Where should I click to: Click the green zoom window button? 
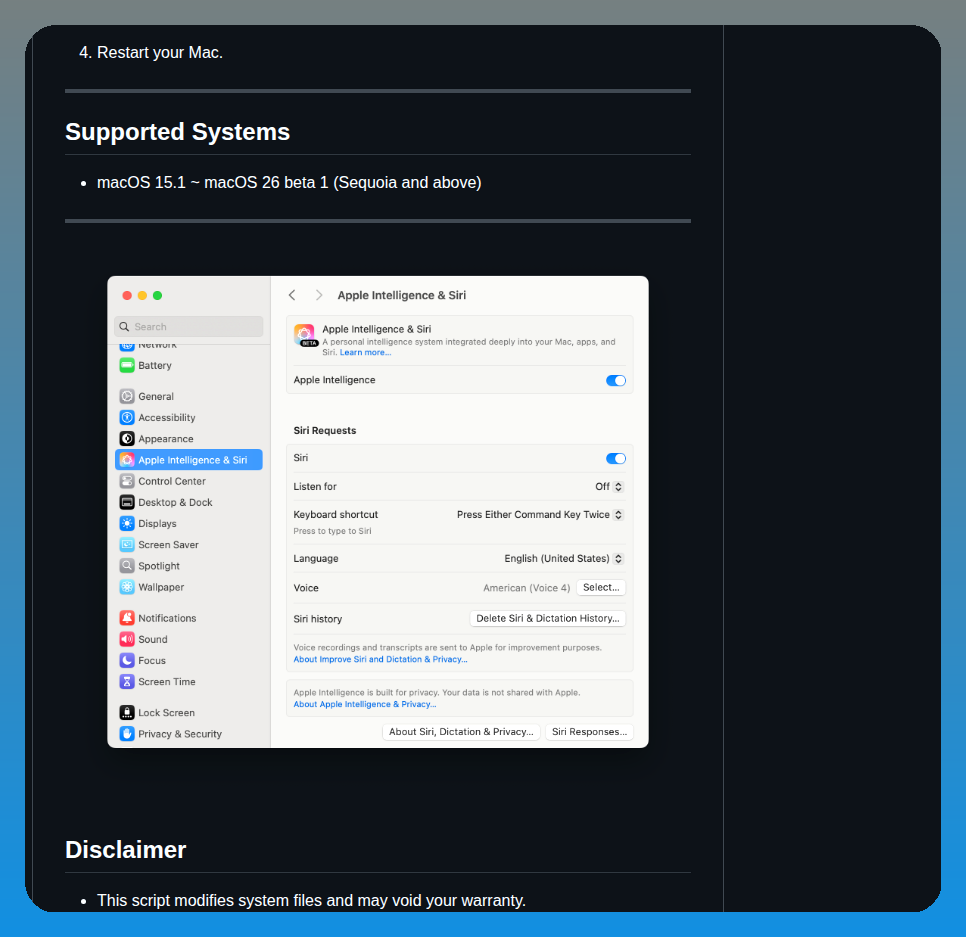pyautogui.click(x=158, y=296)
